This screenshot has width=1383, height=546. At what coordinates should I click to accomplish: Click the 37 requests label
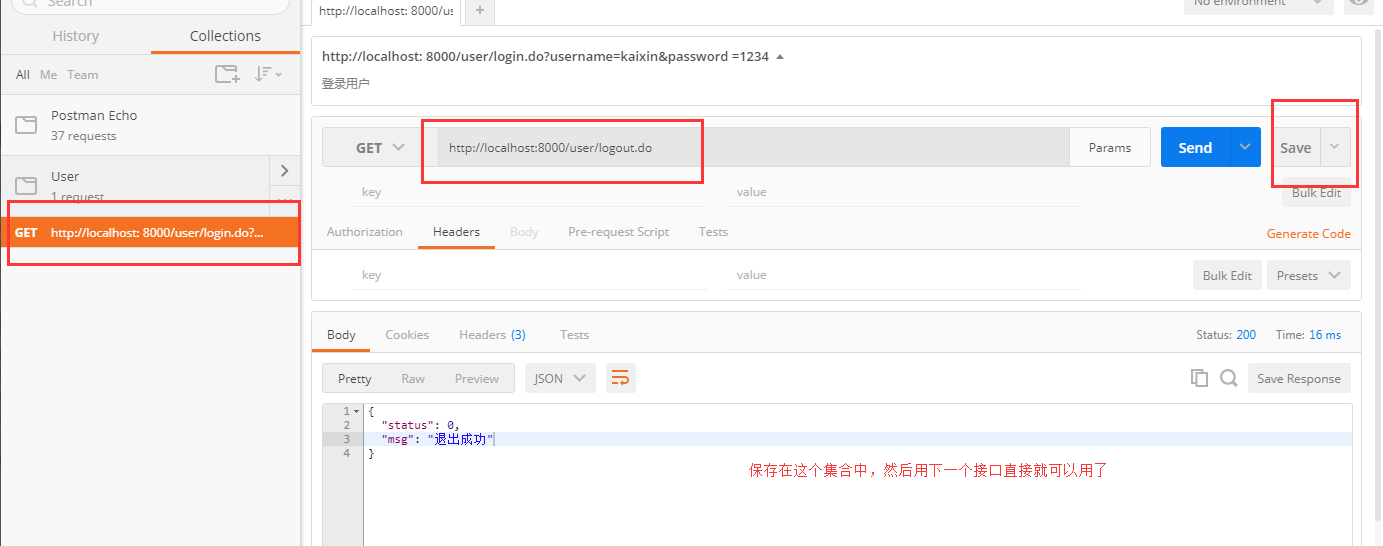point(84,136)
